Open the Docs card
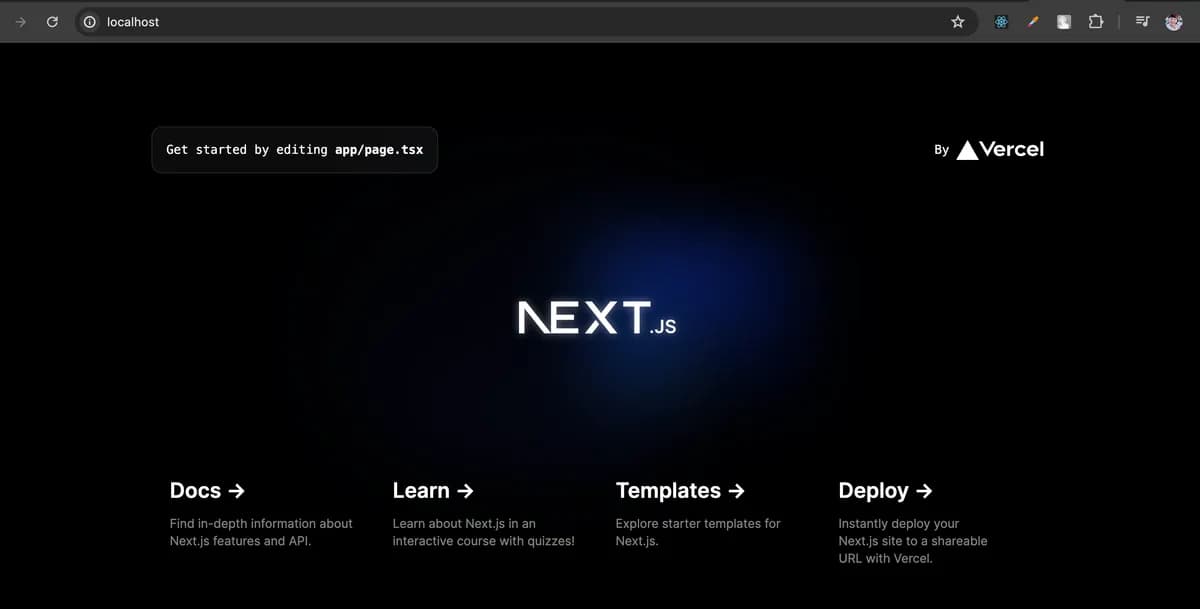1200x609 pixels. point(263,515)
